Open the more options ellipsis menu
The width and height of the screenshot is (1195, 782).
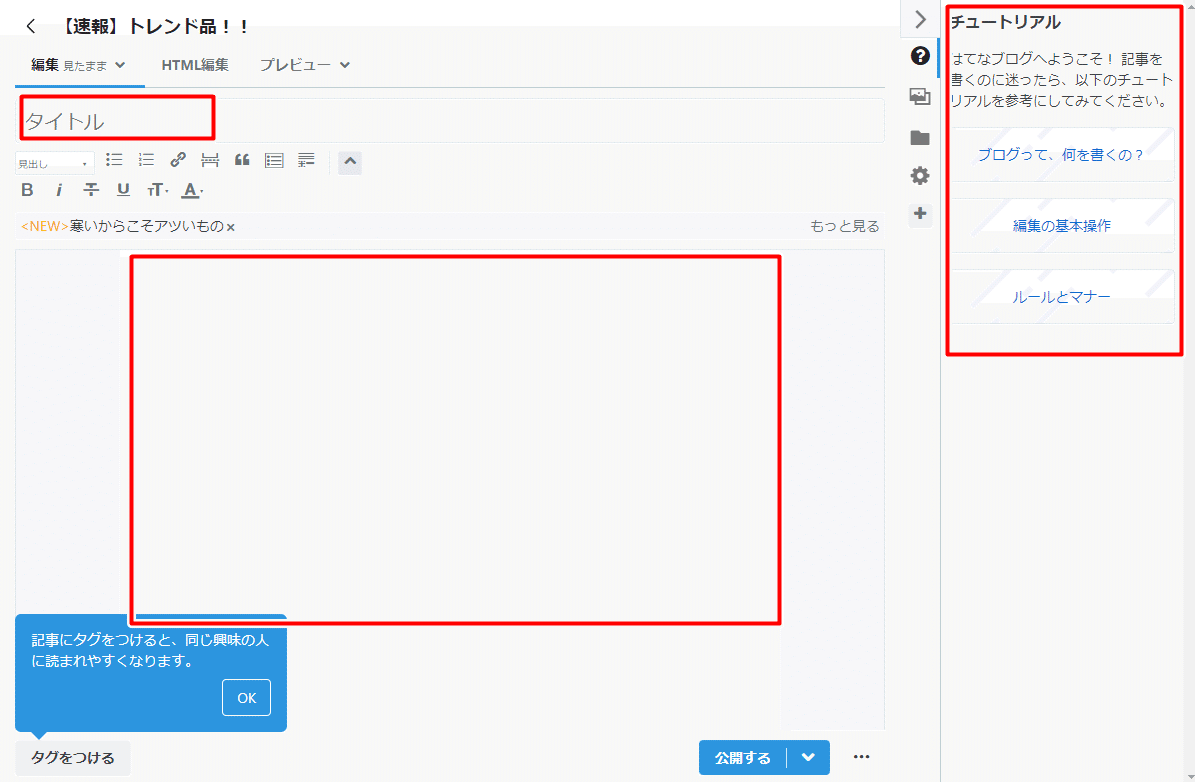861,757
